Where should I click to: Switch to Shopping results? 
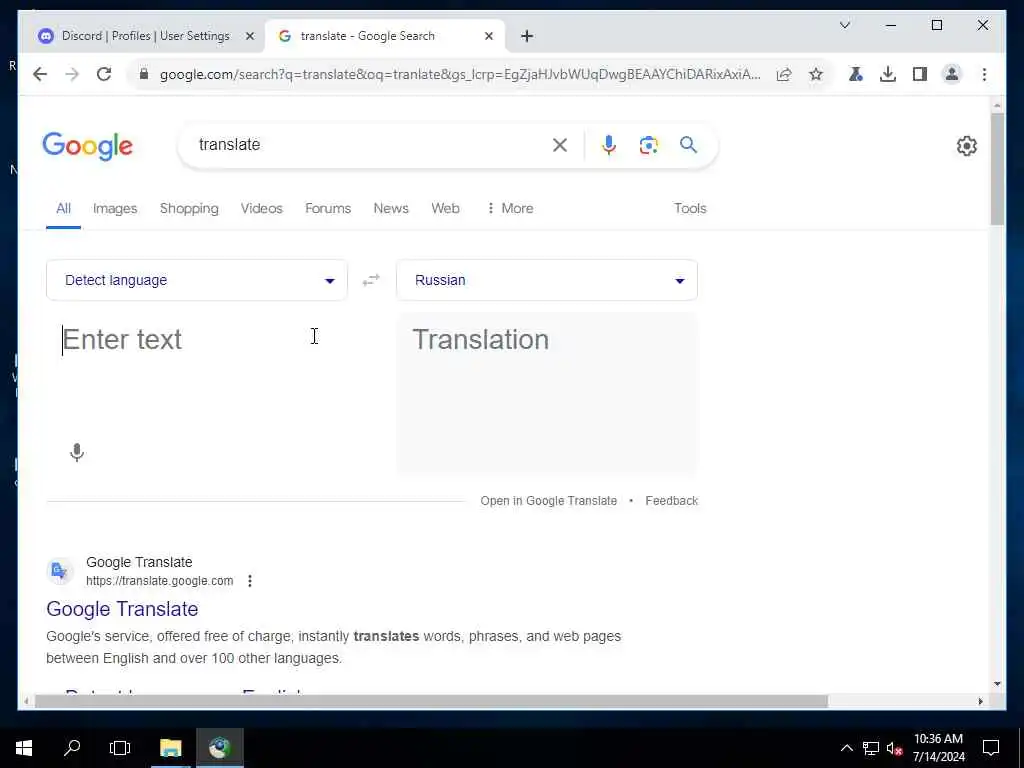(x=189, y=208)
